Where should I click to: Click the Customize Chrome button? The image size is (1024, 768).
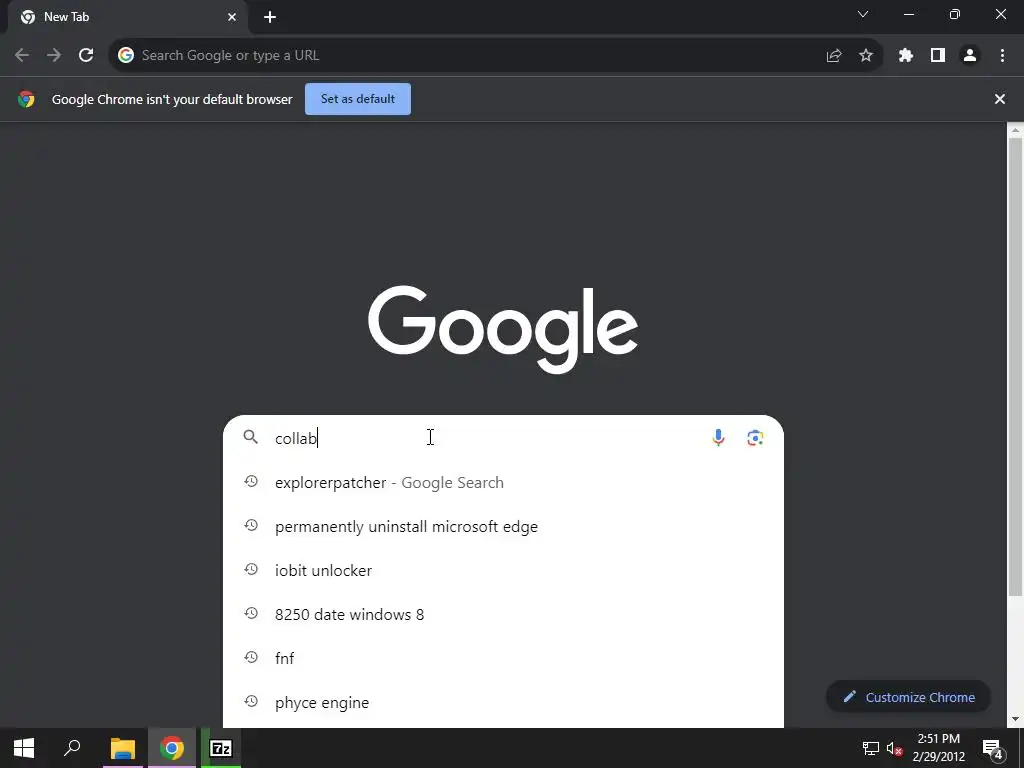[908, 697]
